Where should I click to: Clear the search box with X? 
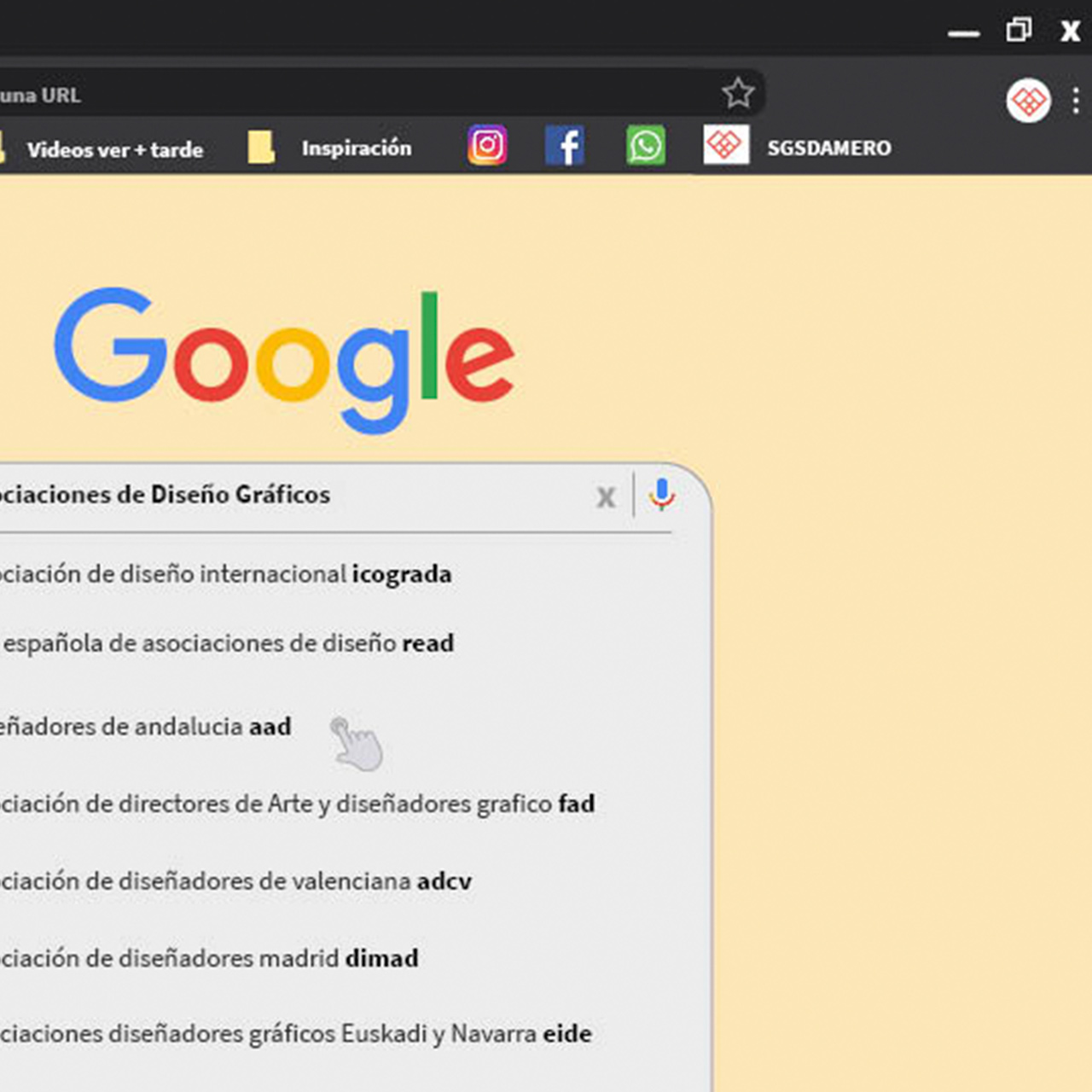pyautogui.click(x=606, y=497)
